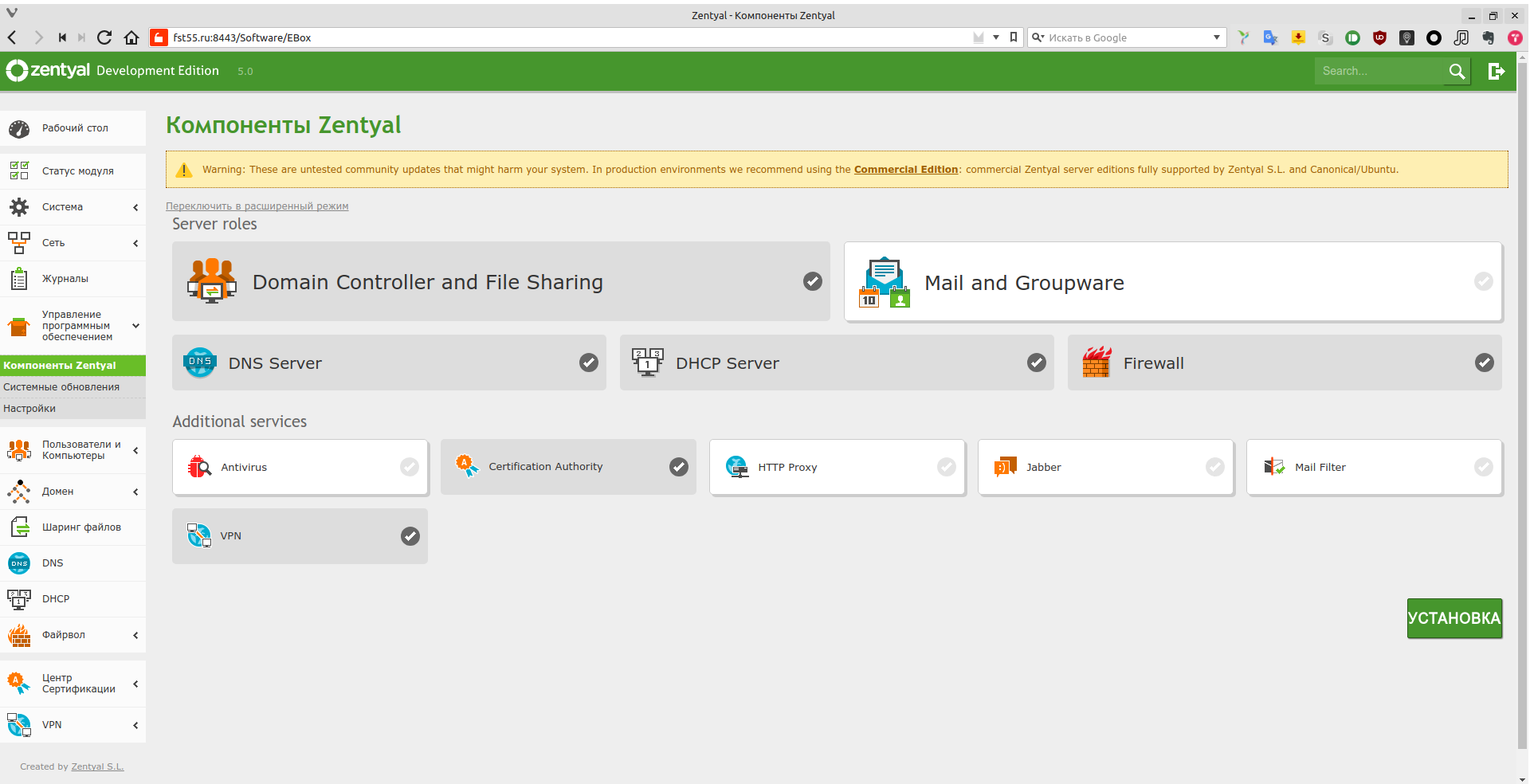Open the Zentyal S.L. footer link
The height and width of the screenshot is (784, 1530).
tap(97, 766)
